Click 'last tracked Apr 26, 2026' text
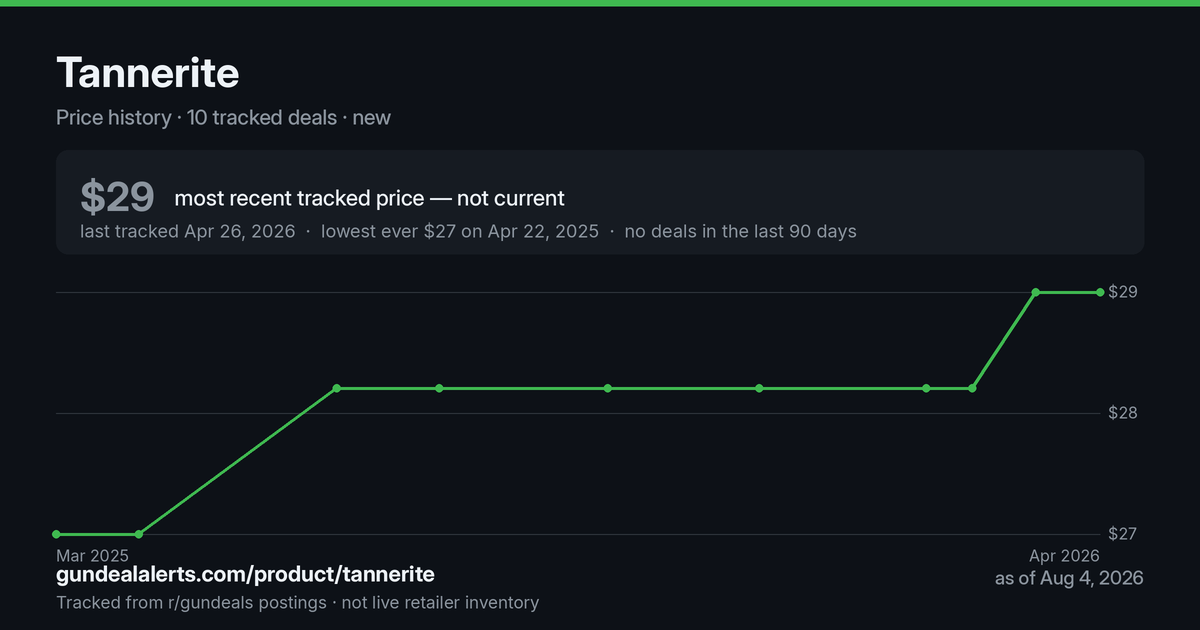Viewport: 1200px width, 630px height. coord(188,231)
